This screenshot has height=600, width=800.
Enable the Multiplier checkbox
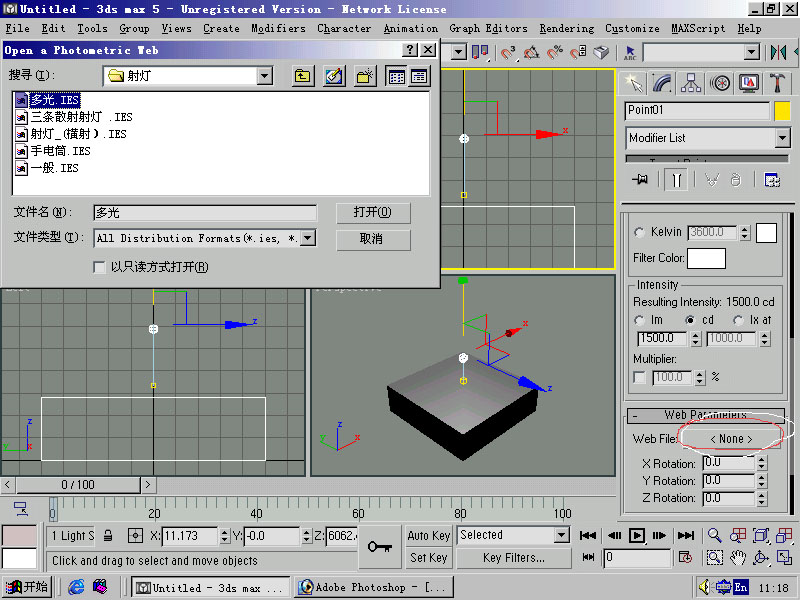639,378
